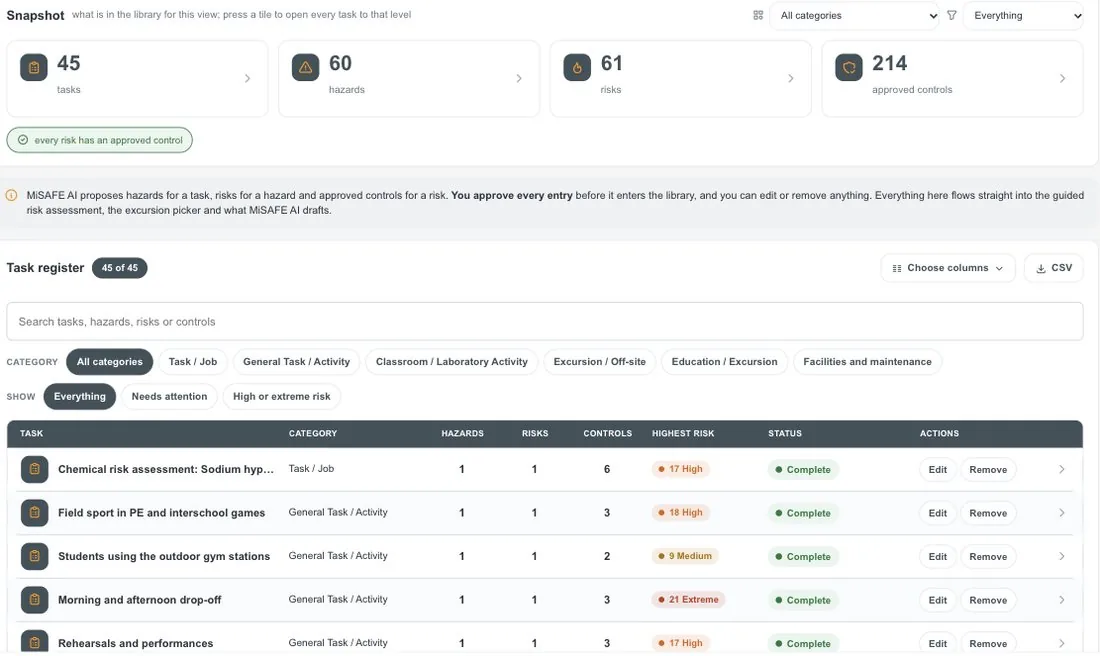The image size is (1100, 656).
Task: Edit the Chemical risk assessment task
Action: coord(937,469)
